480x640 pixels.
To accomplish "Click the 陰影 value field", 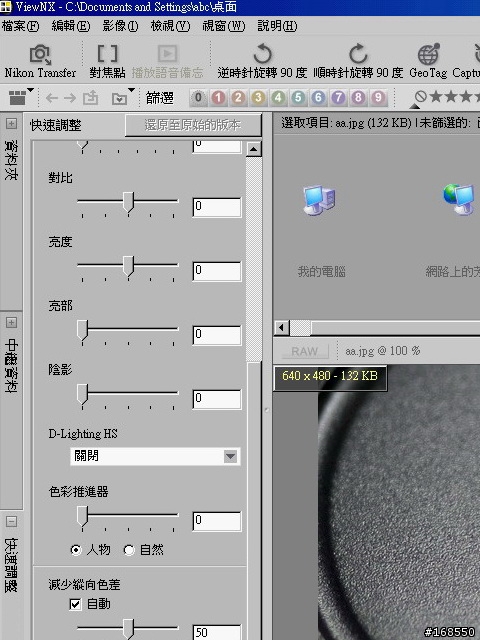I will point(217,399).
